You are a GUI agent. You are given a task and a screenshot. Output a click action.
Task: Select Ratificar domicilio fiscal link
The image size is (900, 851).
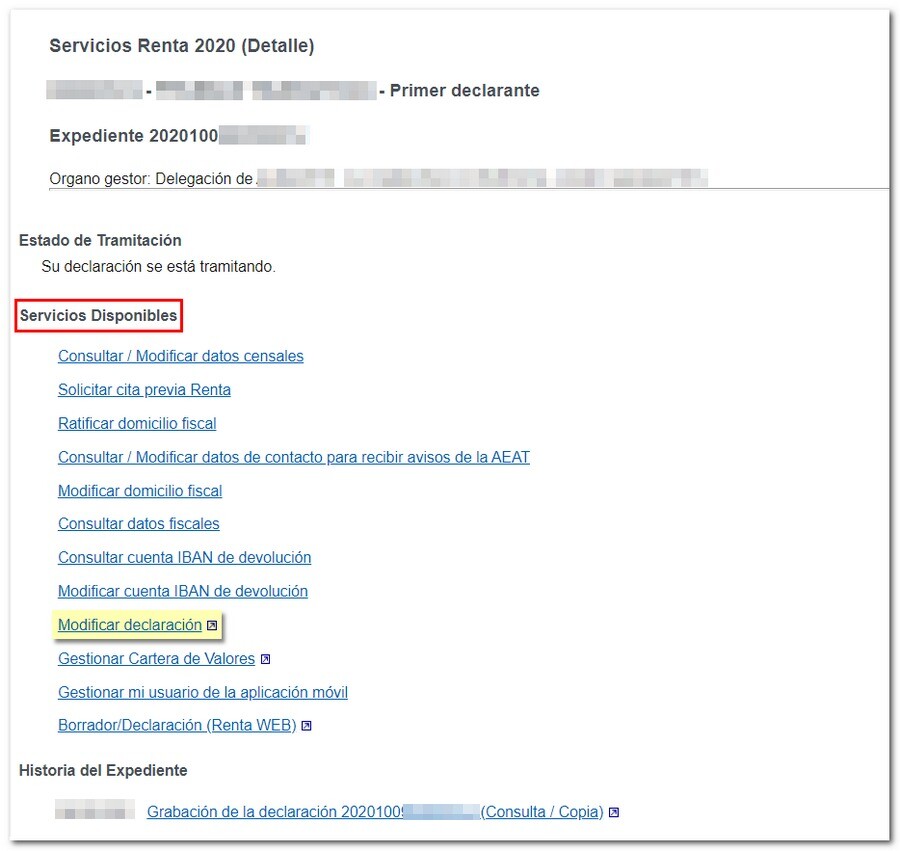pos(137,423)
